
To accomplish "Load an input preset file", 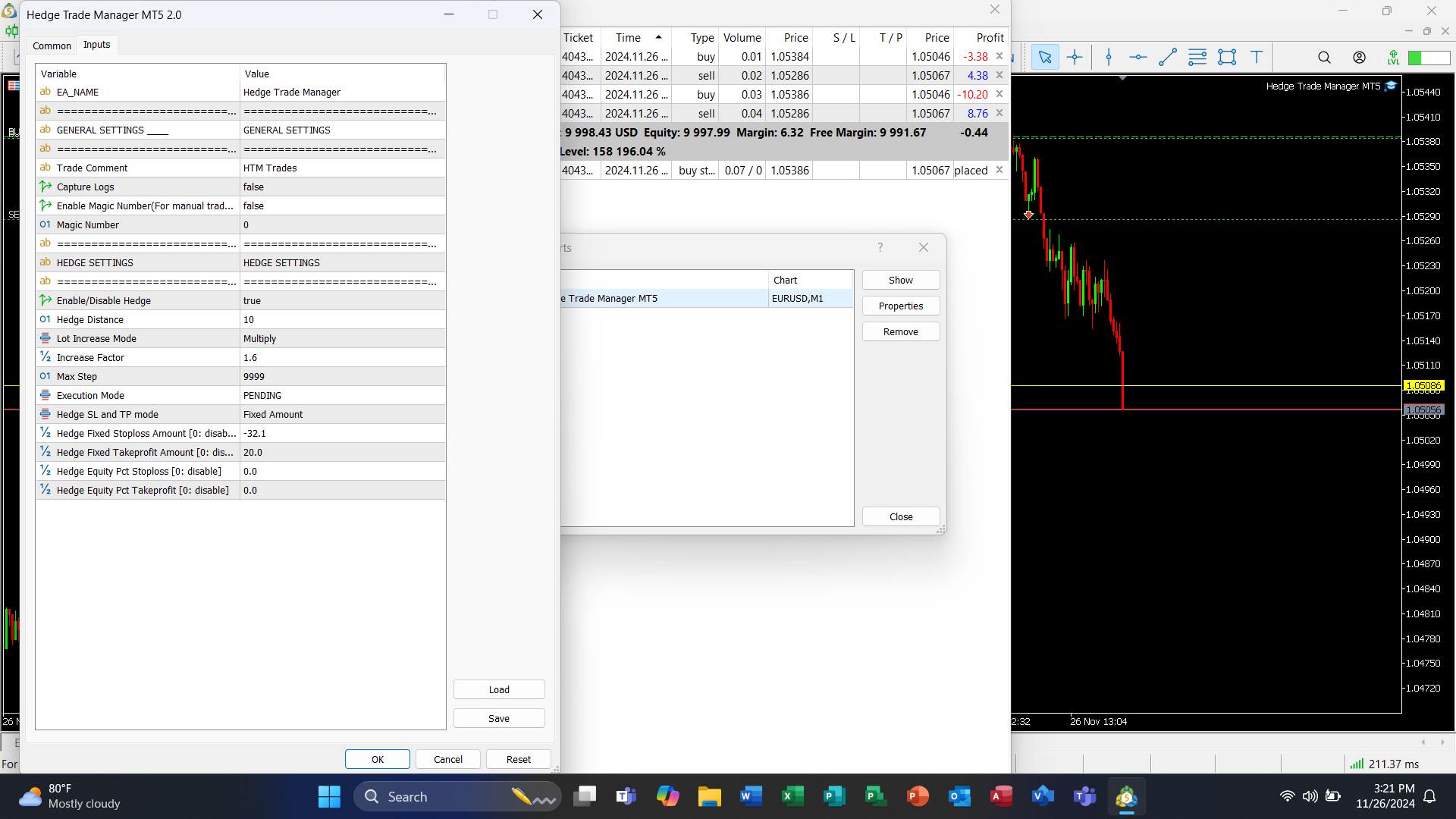I will click(499, 689).
